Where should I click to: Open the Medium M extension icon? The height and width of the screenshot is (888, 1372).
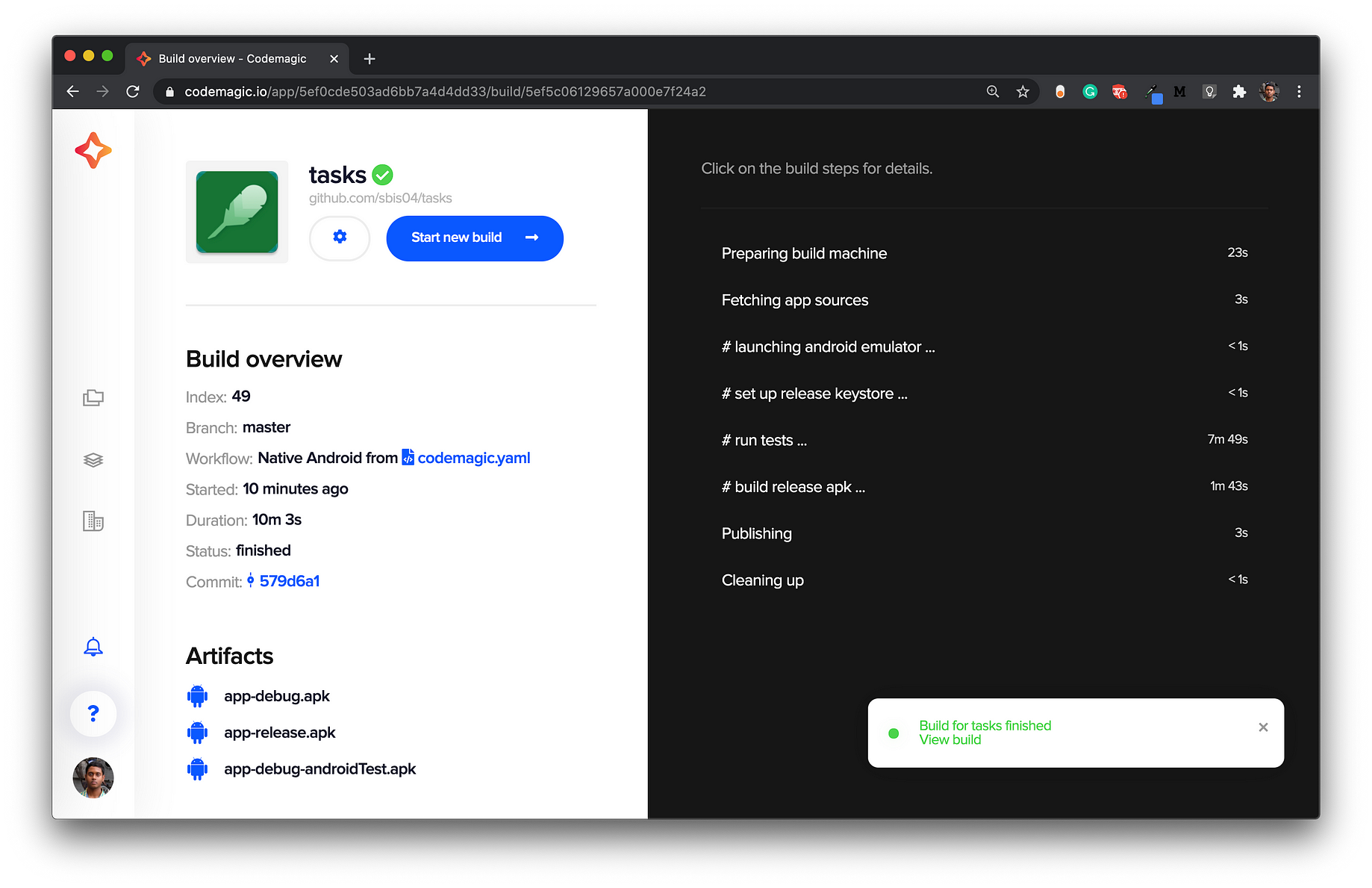[1179, 91]
